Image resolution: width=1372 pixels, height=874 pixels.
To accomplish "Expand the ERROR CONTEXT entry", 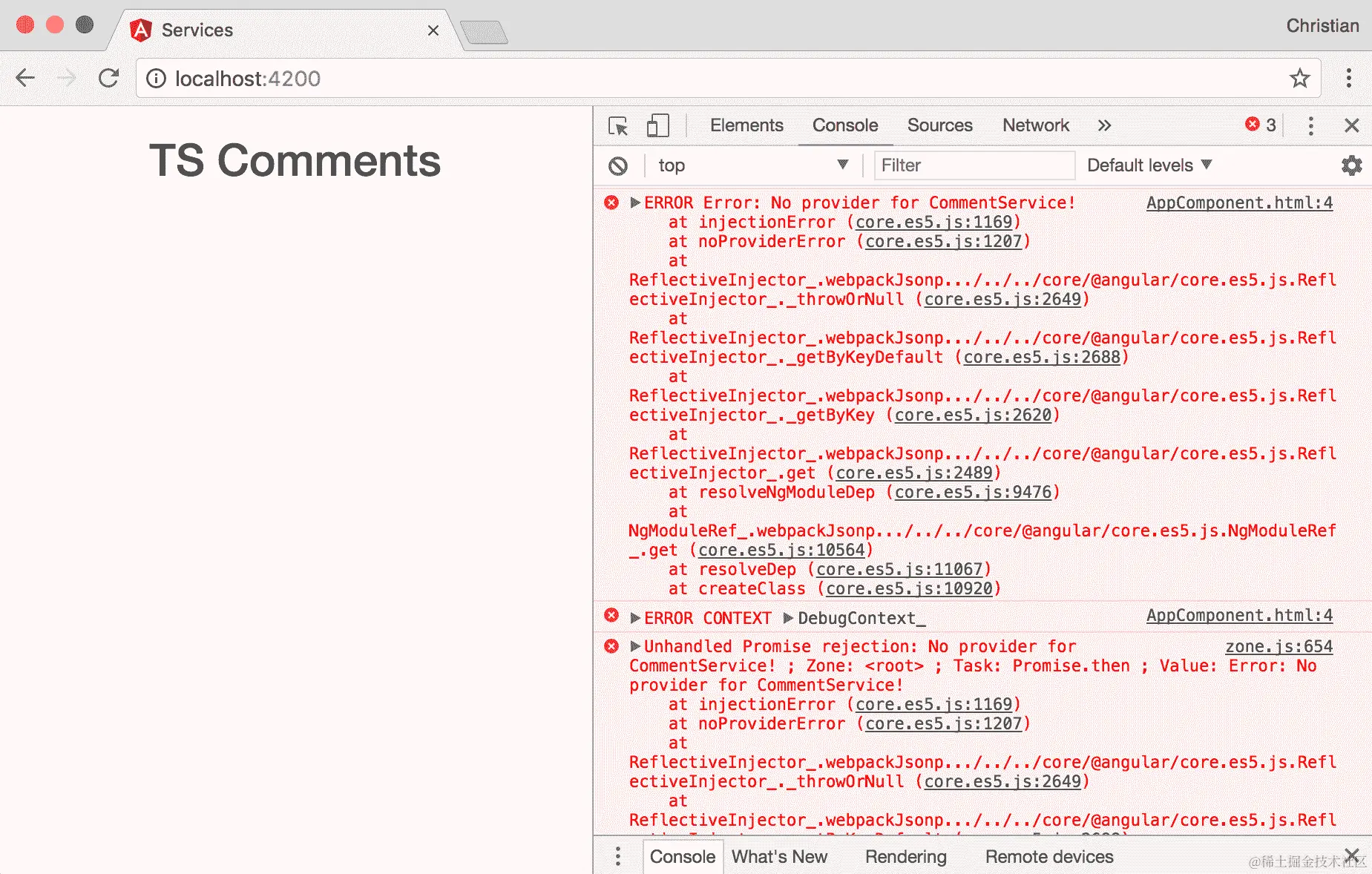I will (x=635, y=618).
